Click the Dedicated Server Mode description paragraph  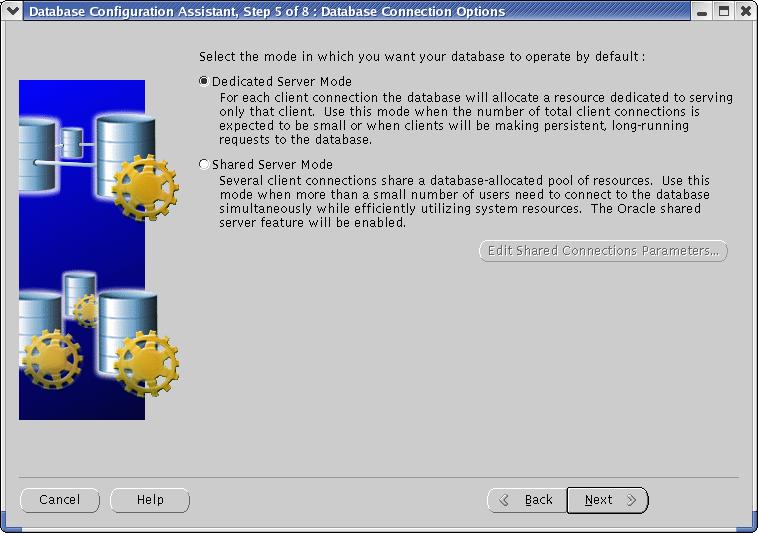point(476,119)
